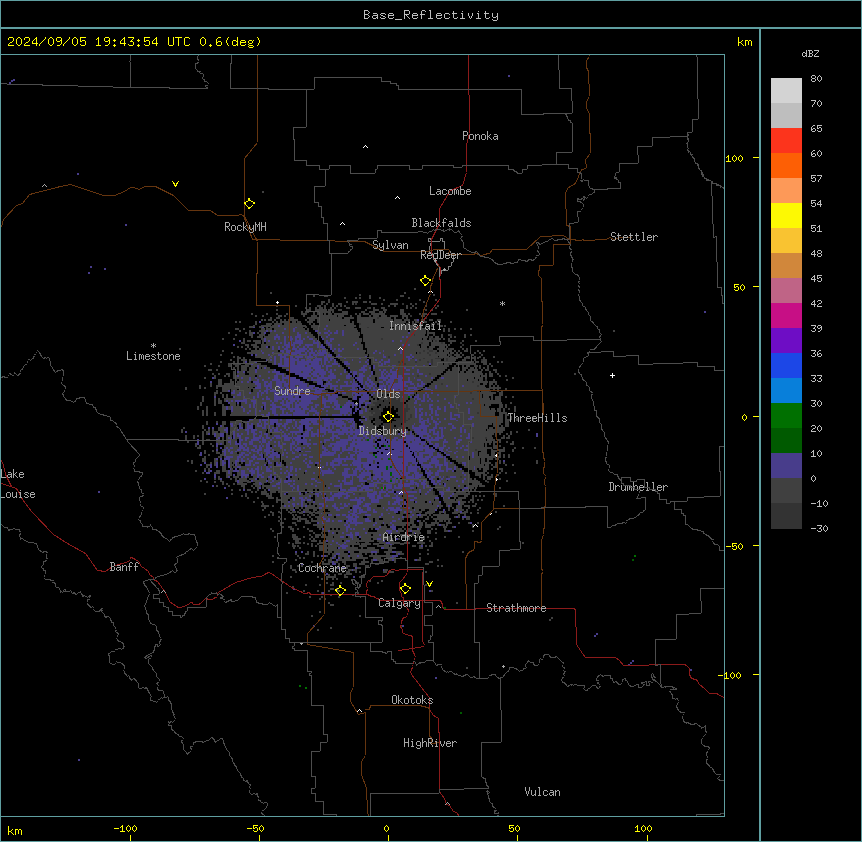Click the Blackfalds city label
This screenshot has height=842, width=862.
(441, 223)
